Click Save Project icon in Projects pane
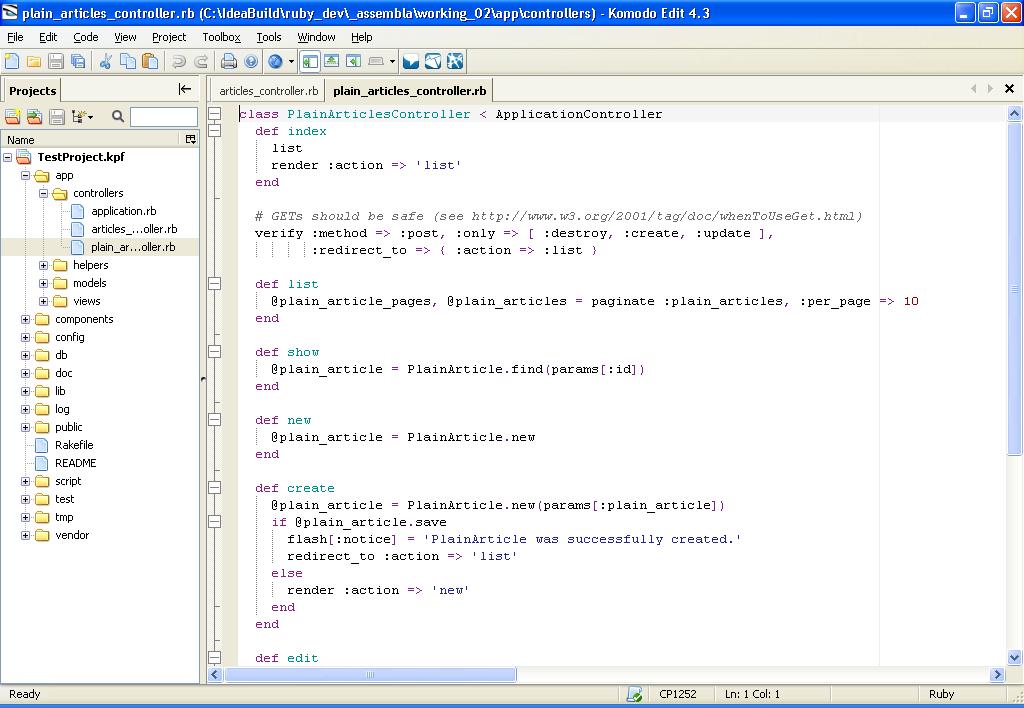This screenshot has width=1024, height=708. point(57,117)
